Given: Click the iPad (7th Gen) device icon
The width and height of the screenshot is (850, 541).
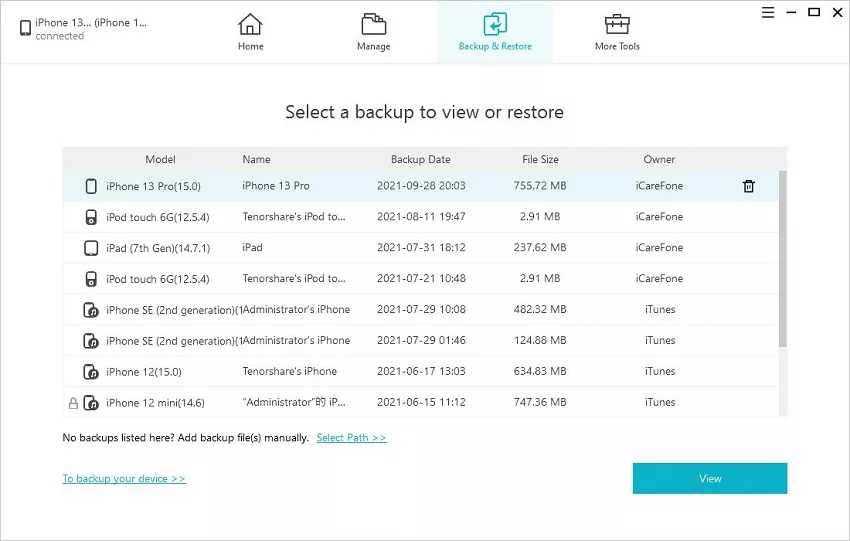Looking at the screenshot, I should [x=90, y=248].
